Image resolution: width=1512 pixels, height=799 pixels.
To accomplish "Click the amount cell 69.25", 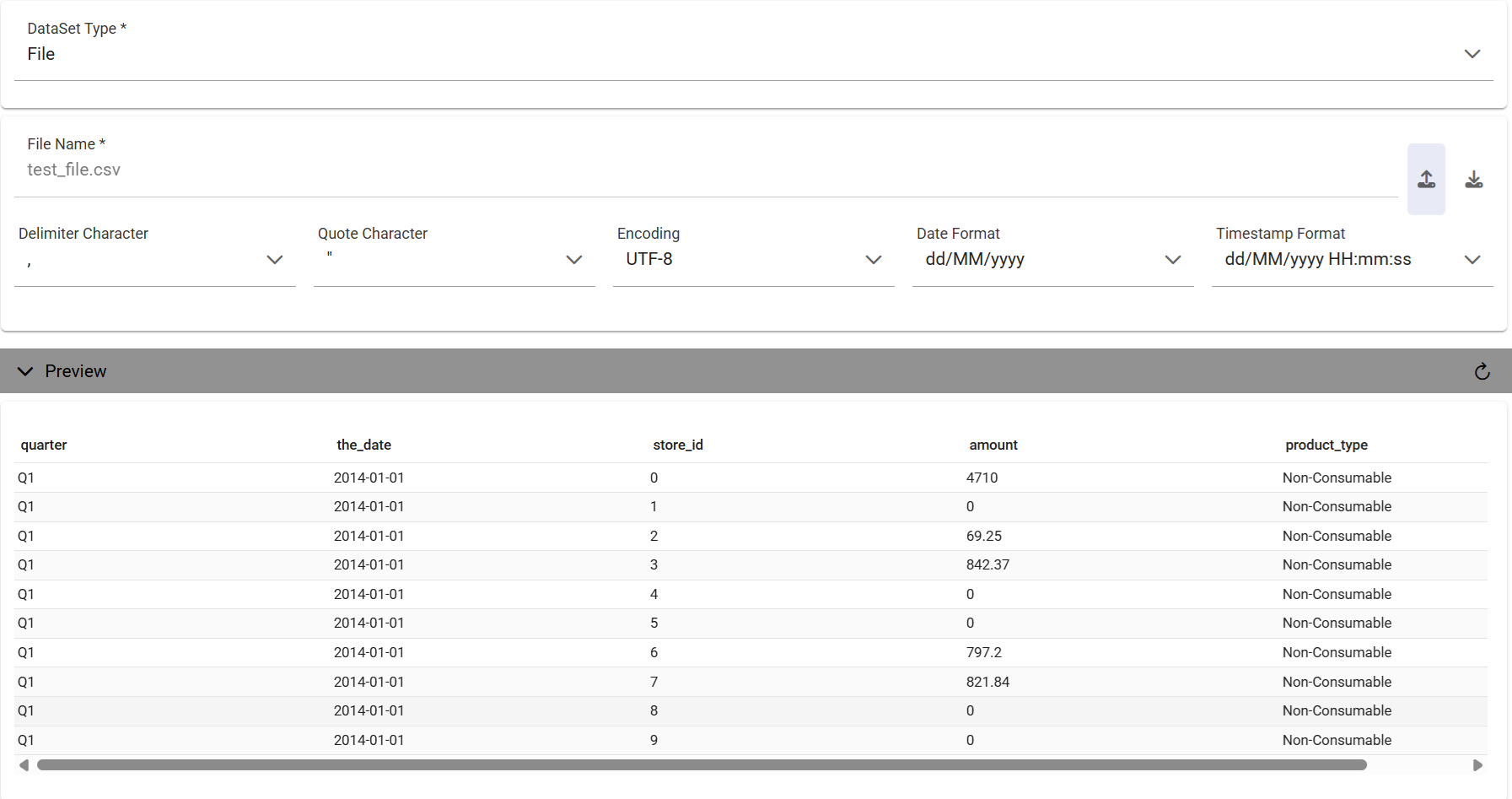I will [984, 536].
